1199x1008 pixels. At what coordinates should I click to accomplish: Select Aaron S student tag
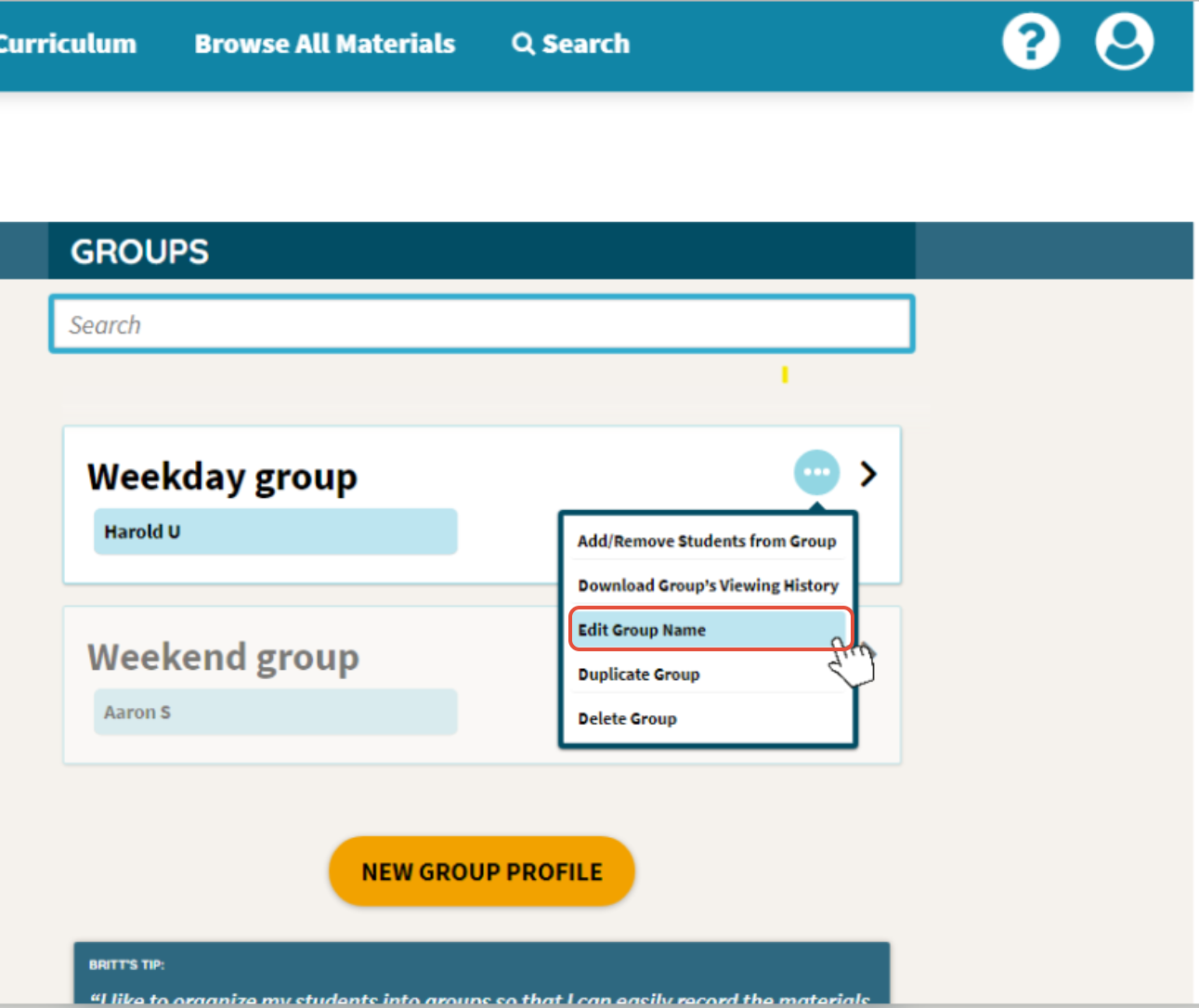(275, 712)
